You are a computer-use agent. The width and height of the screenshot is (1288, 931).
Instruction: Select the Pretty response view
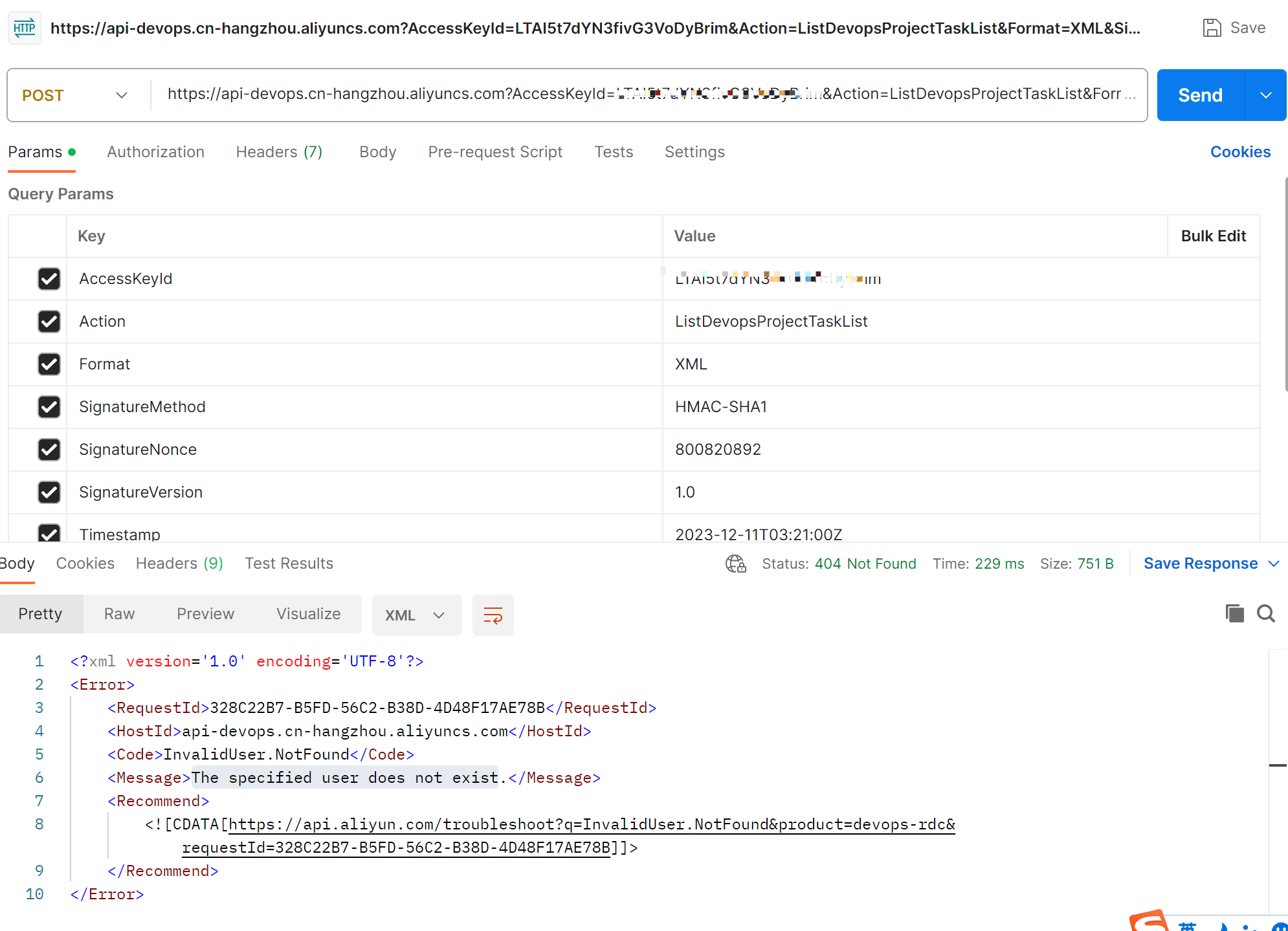(40, 614)
